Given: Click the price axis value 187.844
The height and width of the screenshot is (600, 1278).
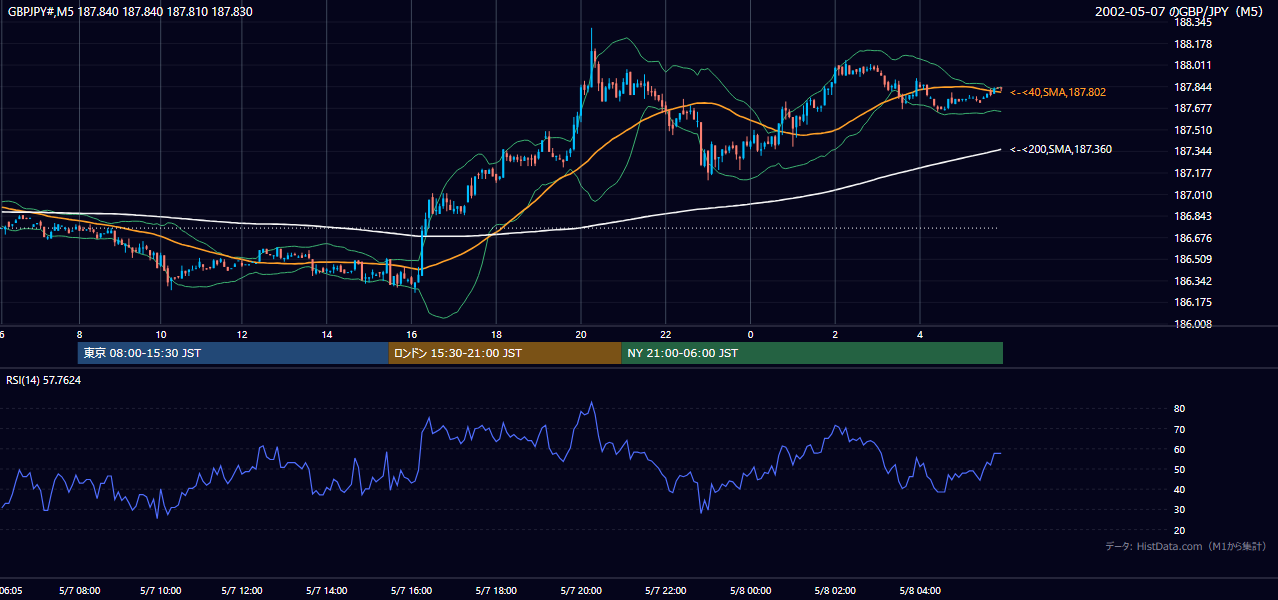Looking at the screenshot, I should [x=1193, y=87].
